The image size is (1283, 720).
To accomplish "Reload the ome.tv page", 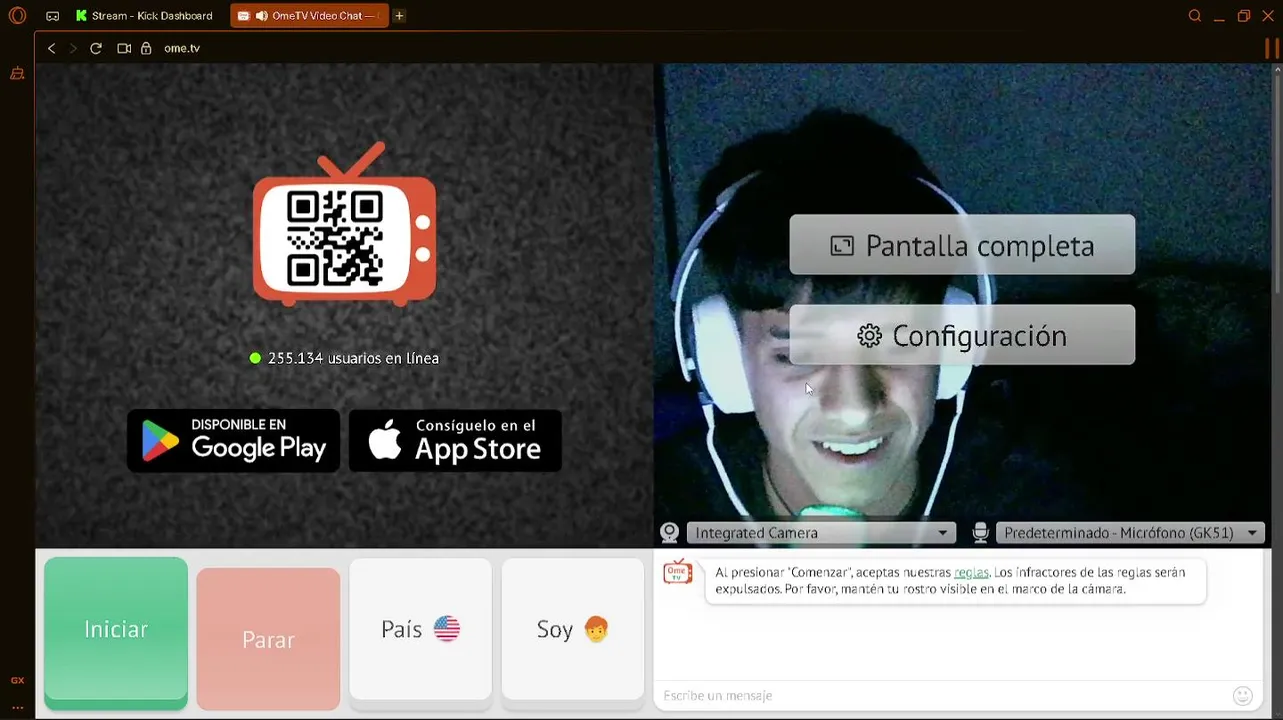I will click(x=96, y=48).
